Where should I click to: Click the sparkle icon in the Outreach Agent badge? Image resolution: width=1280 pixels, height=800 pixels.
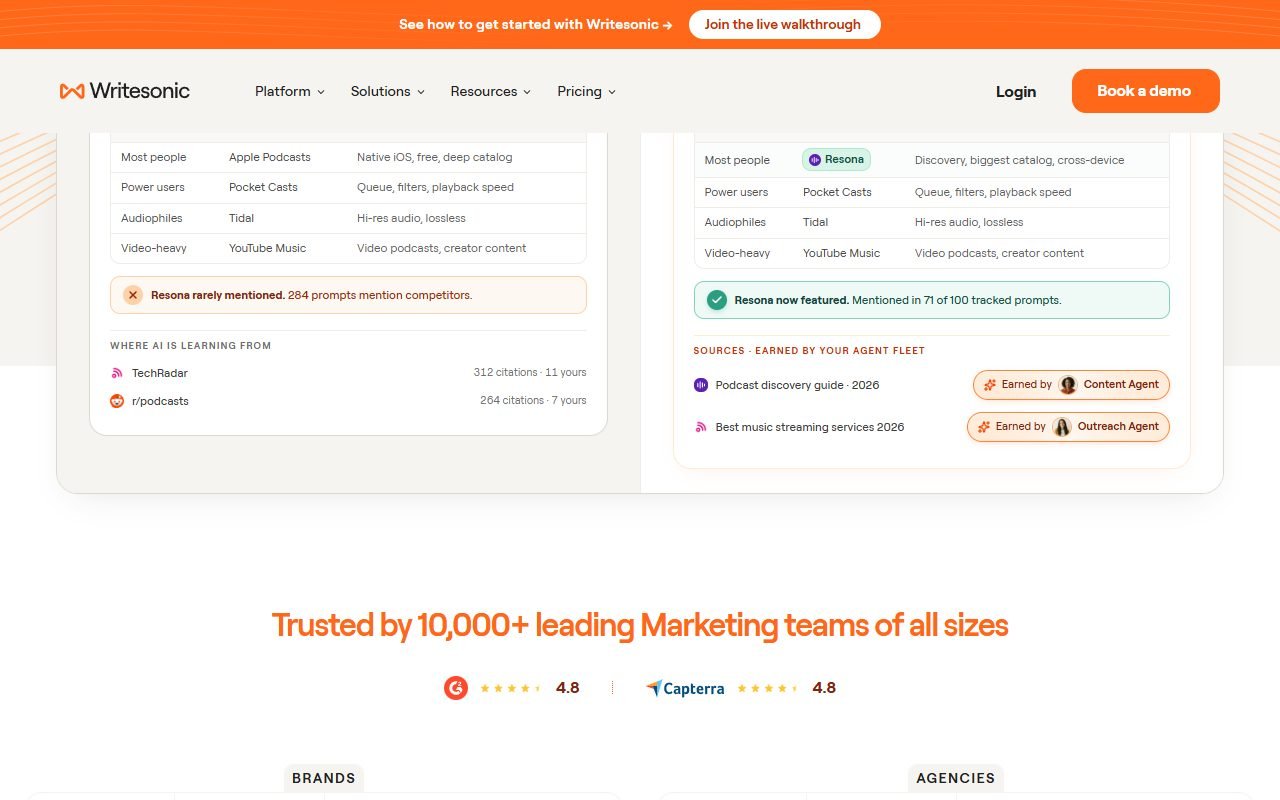coord(984,427)
